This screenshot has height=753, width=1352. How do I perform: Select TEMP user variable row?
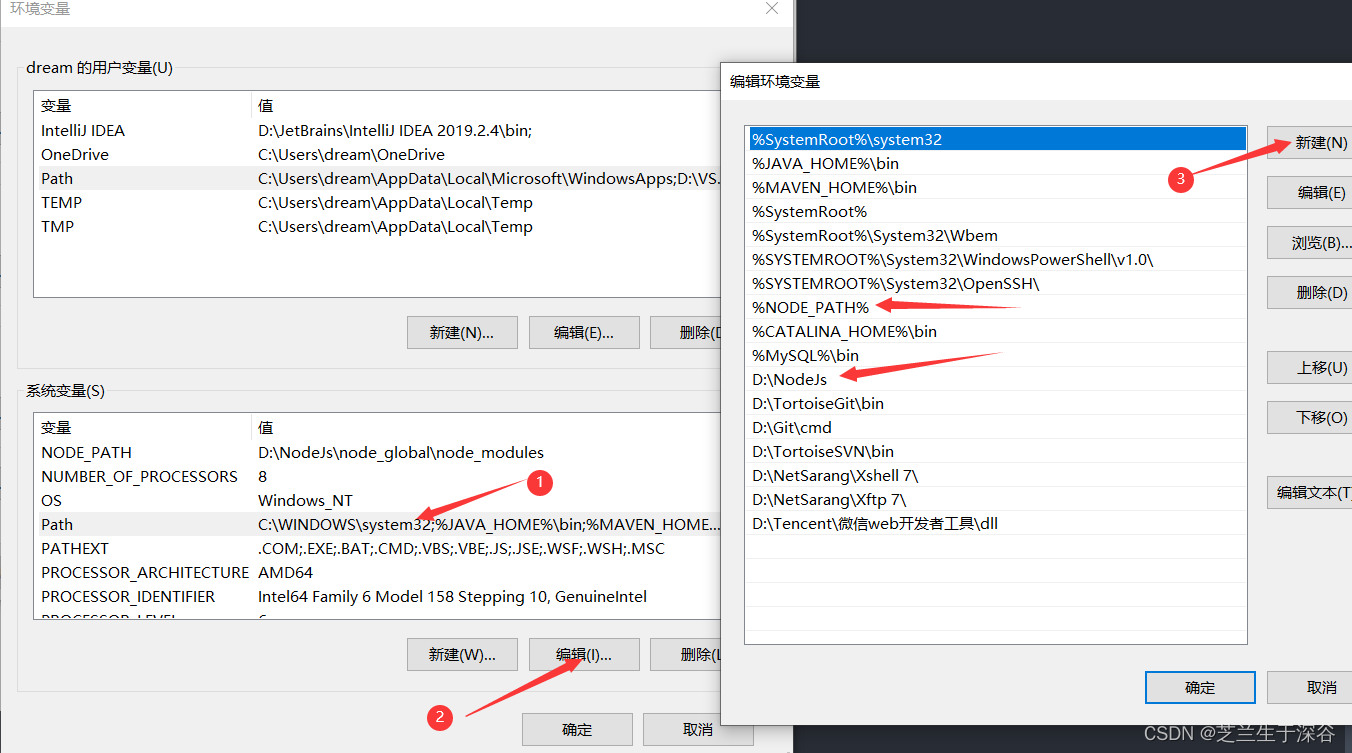[x=377, y=202]
